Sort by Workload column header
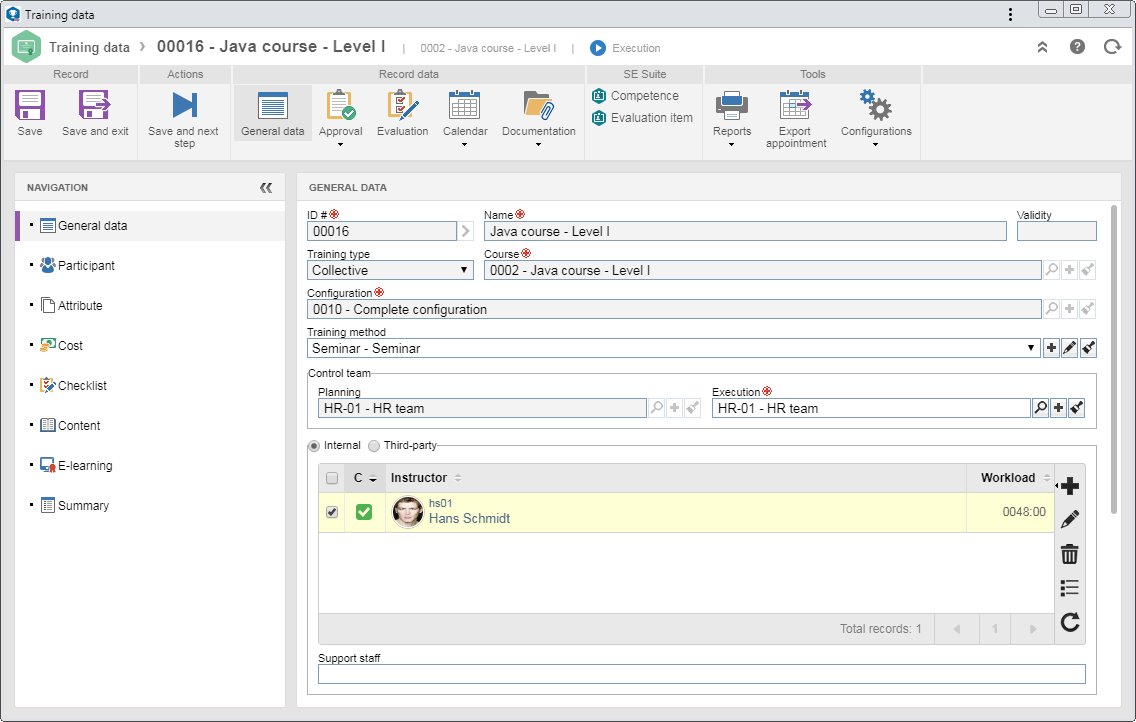The width and height of the screenshot is (1136, 722). (x=1008, y=478)
